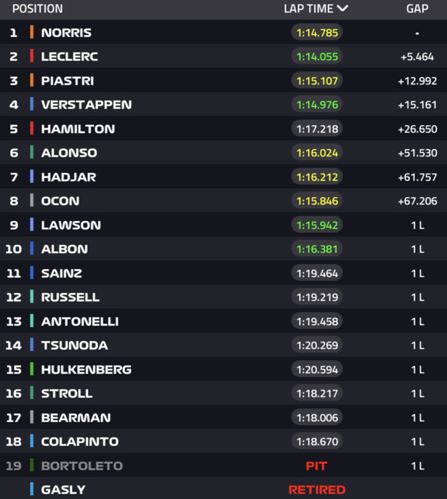
Task: Select TSUNODA row in position 14
Action: (x=223, y=345)
